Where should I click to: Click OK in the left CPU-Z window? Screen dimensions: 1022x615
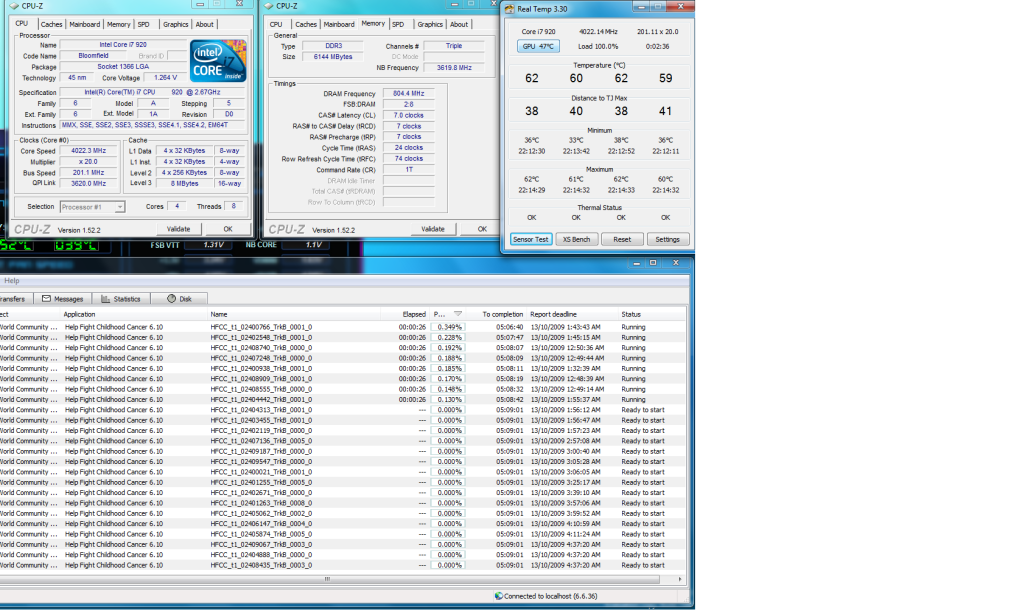pyautogui.click(x=227, y=229)
